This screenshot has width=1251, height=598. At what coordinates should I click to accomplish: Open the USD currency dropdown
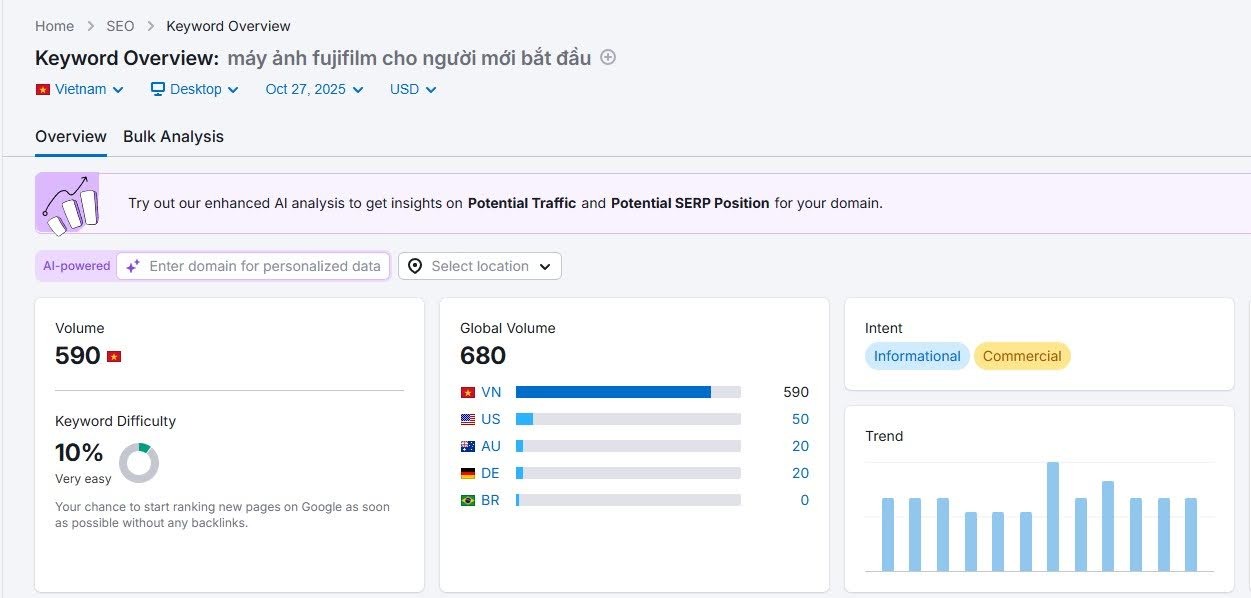[x=413, y=89]
